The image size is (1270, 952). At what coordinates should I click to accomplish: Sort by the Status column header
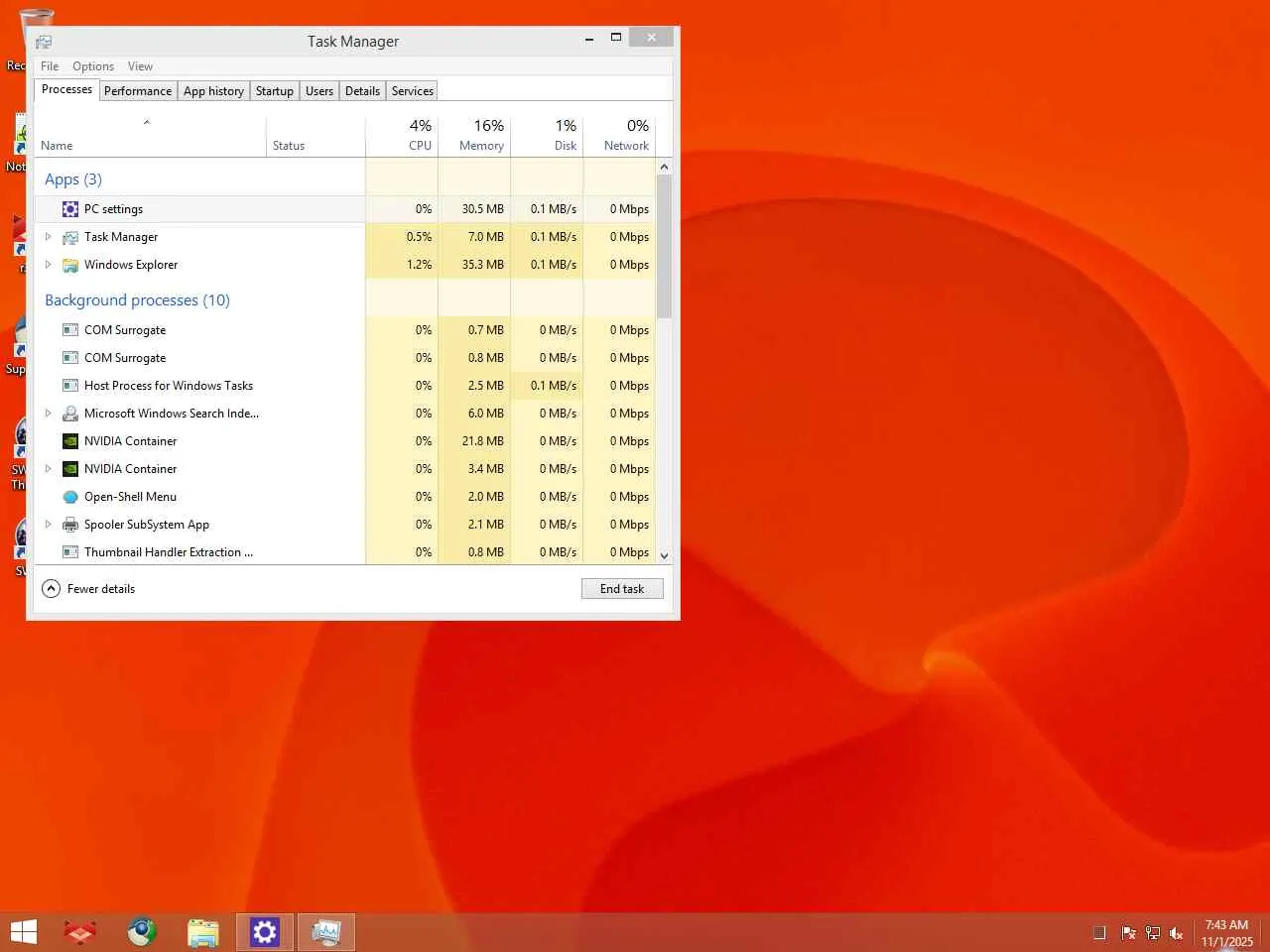coord(316,136)
